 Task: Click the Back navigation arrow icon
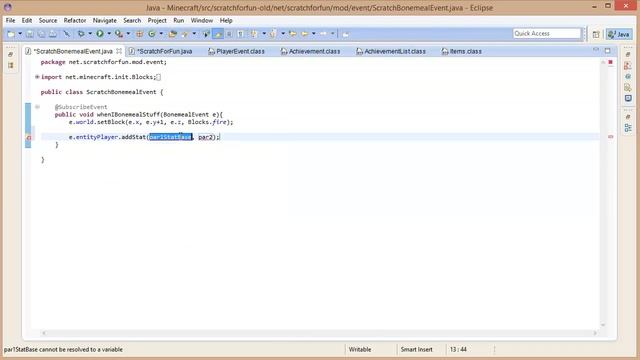304,34
